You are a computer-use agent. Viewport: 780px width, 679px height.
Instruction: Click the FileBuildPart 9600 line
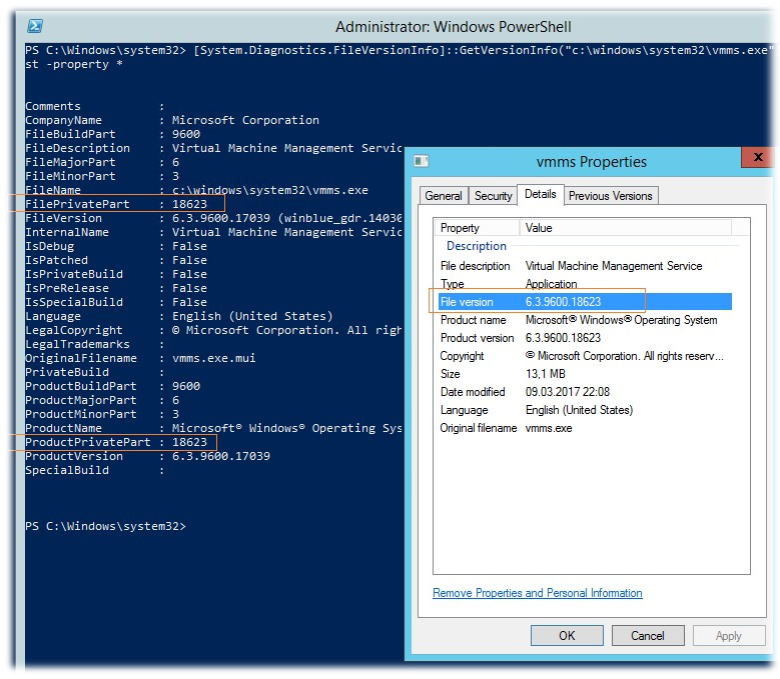click(x=112, y=134)
